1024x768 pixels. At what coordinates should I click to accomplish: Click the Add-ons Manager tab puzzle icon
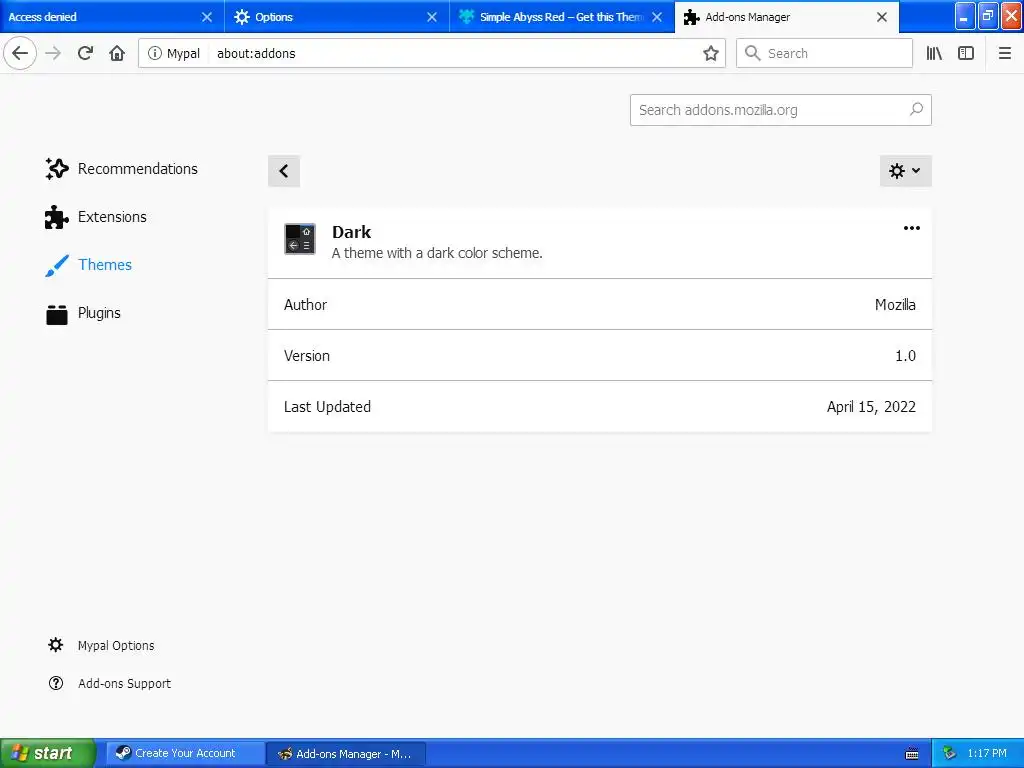coord(692,18)
